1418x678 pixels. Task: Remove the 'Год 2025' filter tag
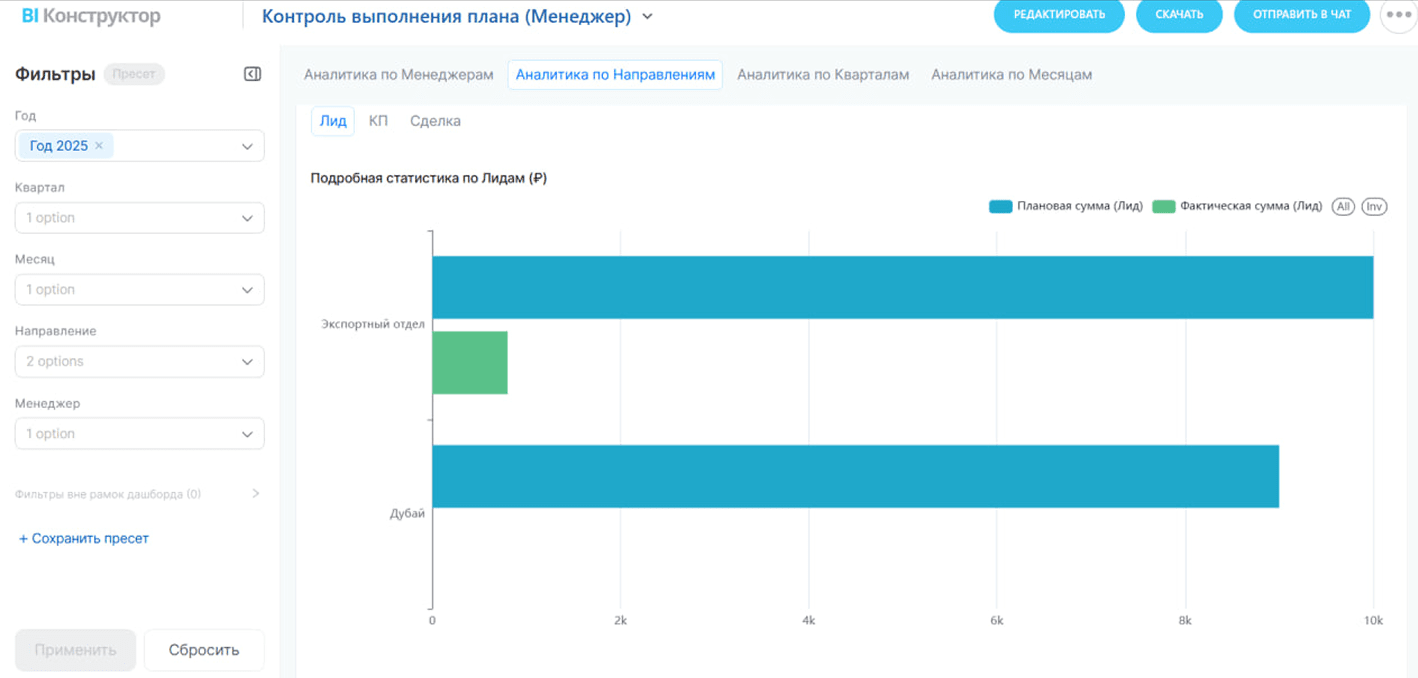(x=99, y=146)
